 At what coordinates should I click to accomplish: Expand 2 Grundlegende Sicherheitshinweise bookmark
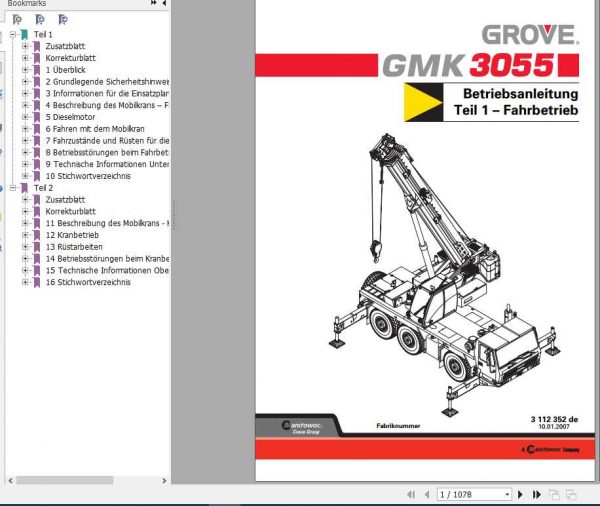click(x=25, y=82)
